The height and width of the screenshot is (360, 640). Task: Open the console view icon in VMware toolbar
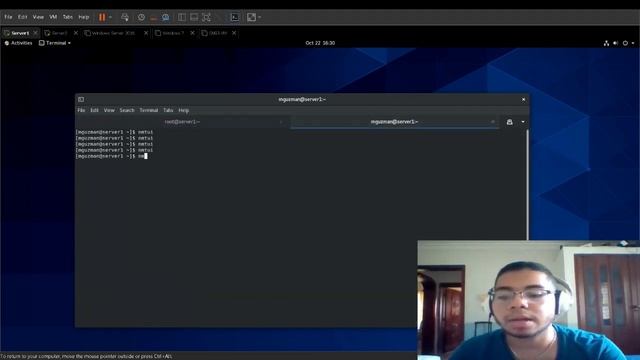coord(235,17)
